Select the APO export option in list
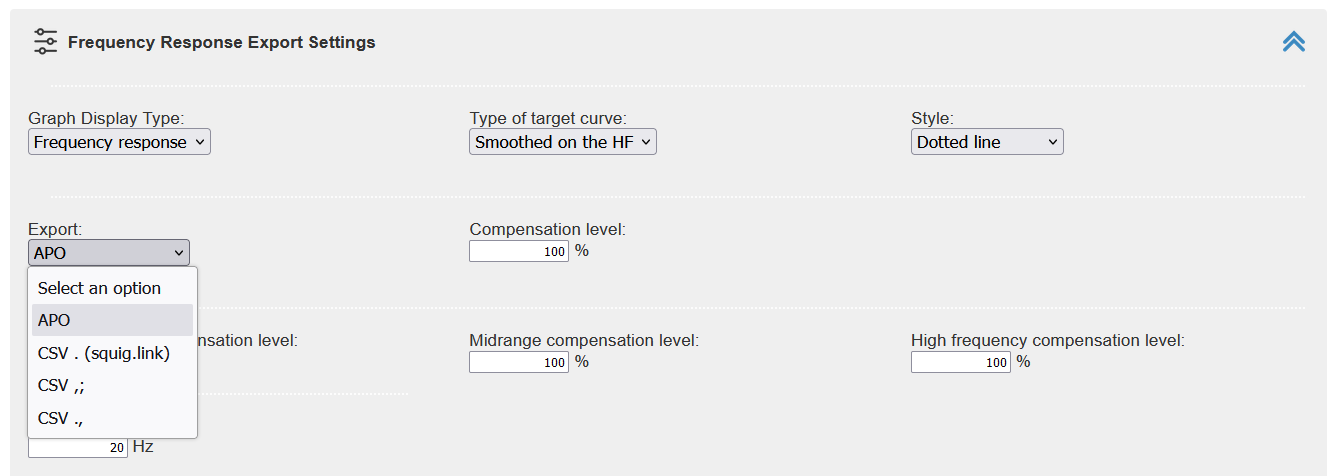 click(x=113, y=320)
